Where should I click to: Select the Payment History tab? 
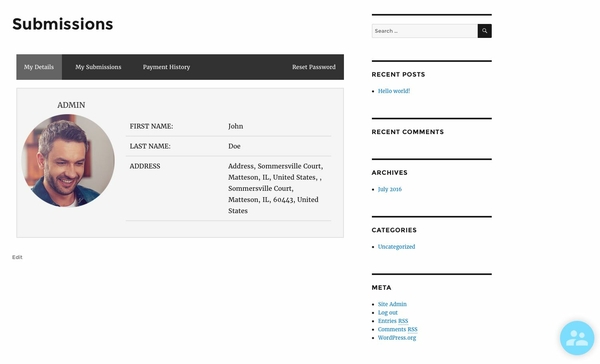166,67
